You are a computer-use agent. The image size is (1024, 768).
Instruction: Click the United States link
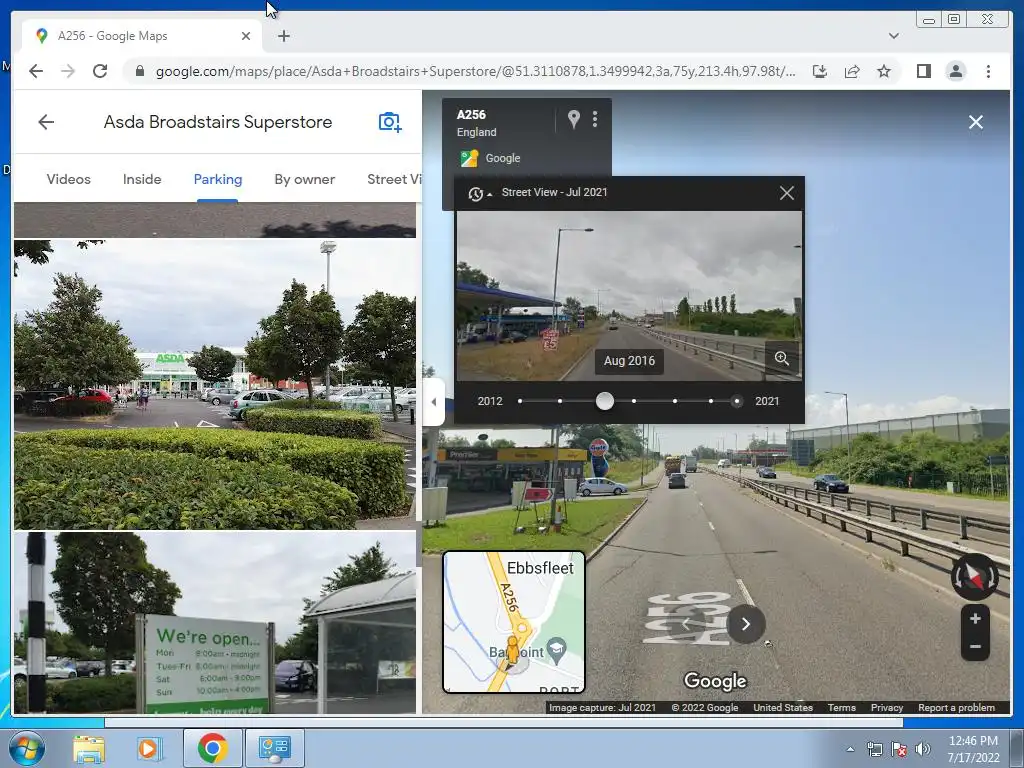coord(782,707)
